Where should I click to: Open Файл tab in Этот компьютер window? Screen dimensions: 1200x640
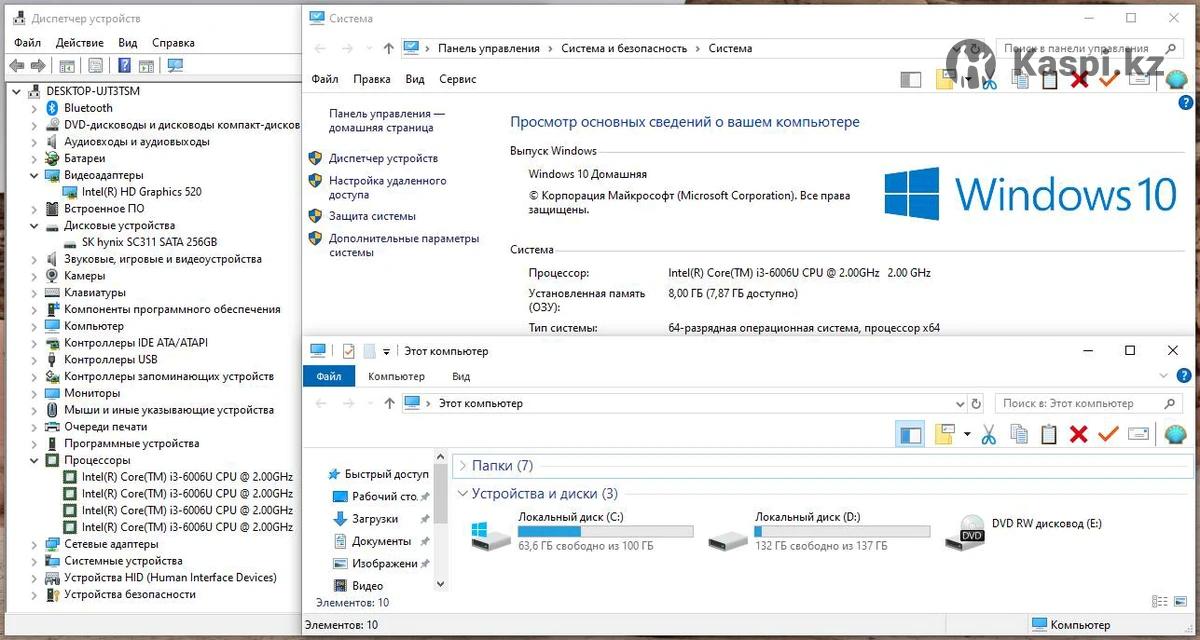[x=329, y=376]
